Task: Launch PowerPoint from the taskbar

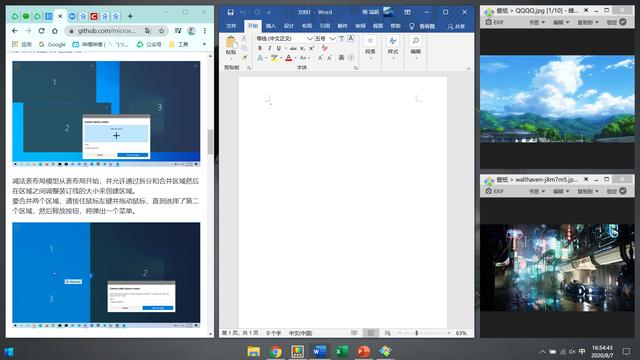Action: pyautogui.click(x=363, y=351)
